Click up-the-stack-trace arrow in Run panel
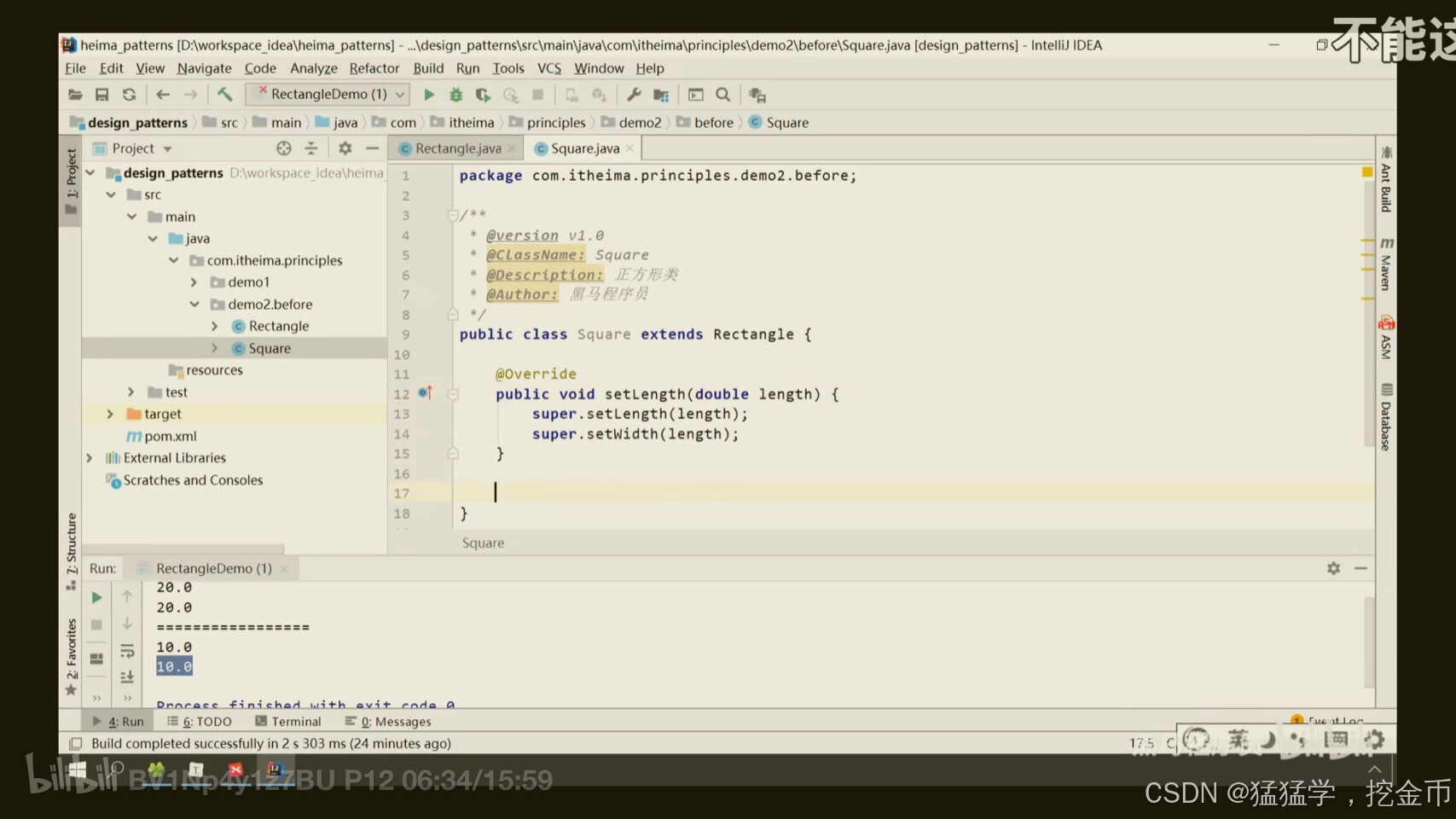Image resolution: width=1456 pixels, height=819 pixels. [x=127, y=596]
